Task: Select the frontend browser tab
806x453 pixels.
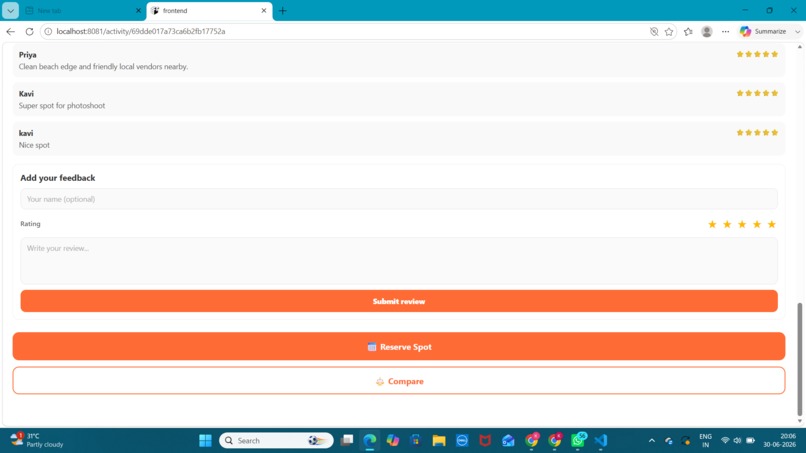Action: coord(209,10)
